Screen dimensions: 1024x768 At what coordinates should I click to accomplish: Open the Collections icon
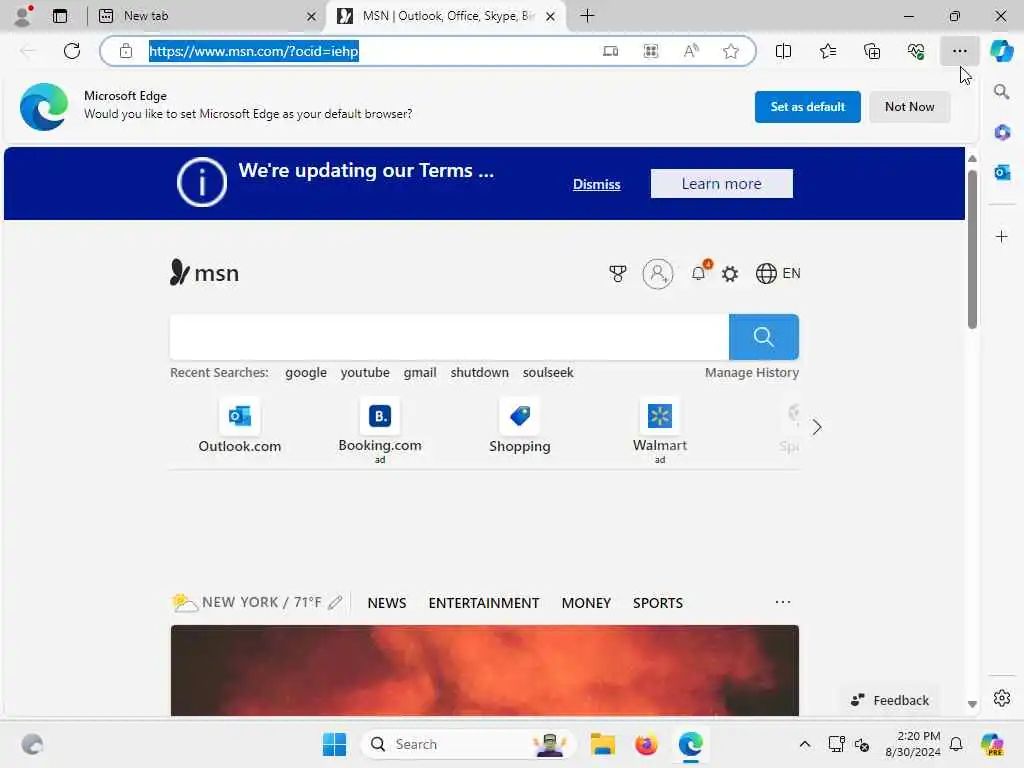[872, 51]
